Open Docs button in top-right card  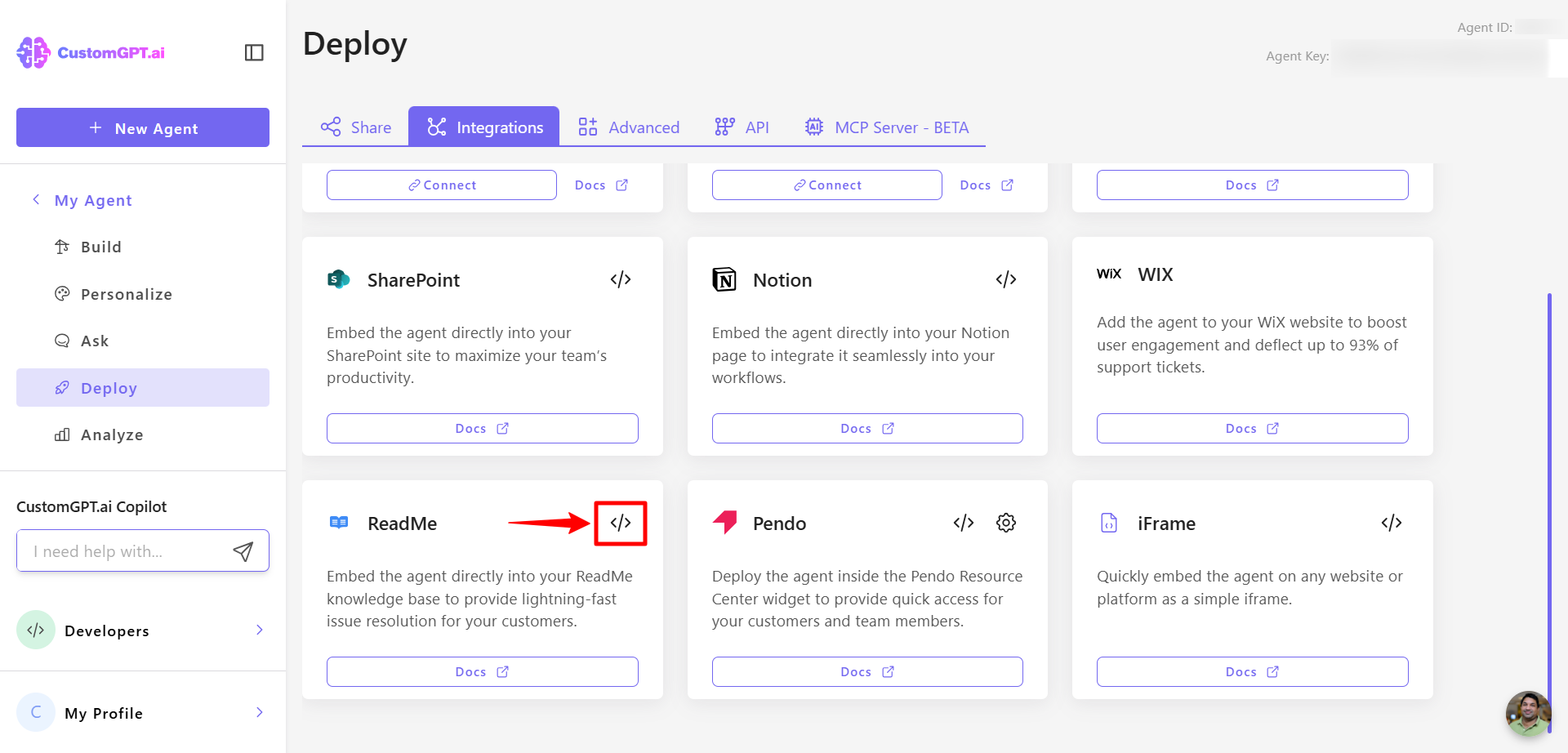pyautogui.click(x=1252, y=185)
